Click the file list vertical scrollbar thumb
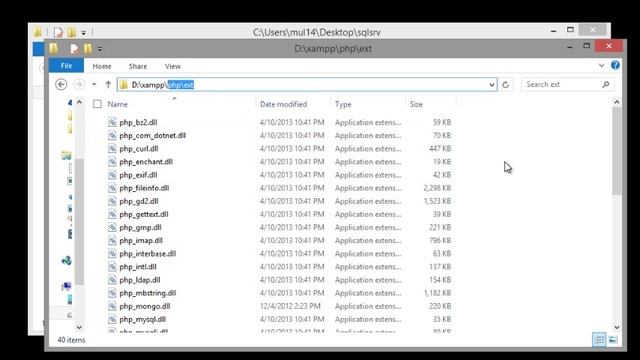640x360 pixels. click(616, 151)
